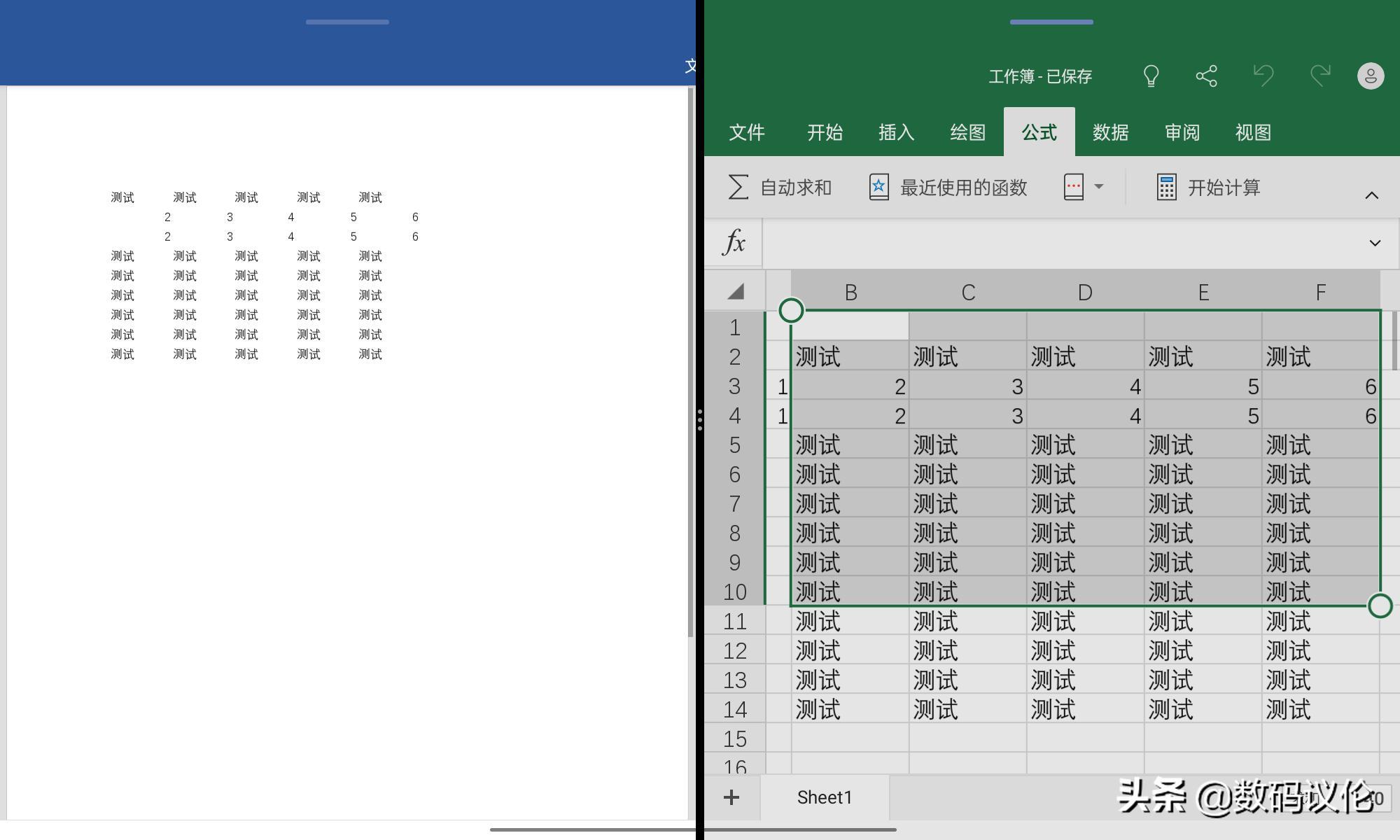
Task: Switch to the 视图 ribbon tab
Action: click(1252, 132)
